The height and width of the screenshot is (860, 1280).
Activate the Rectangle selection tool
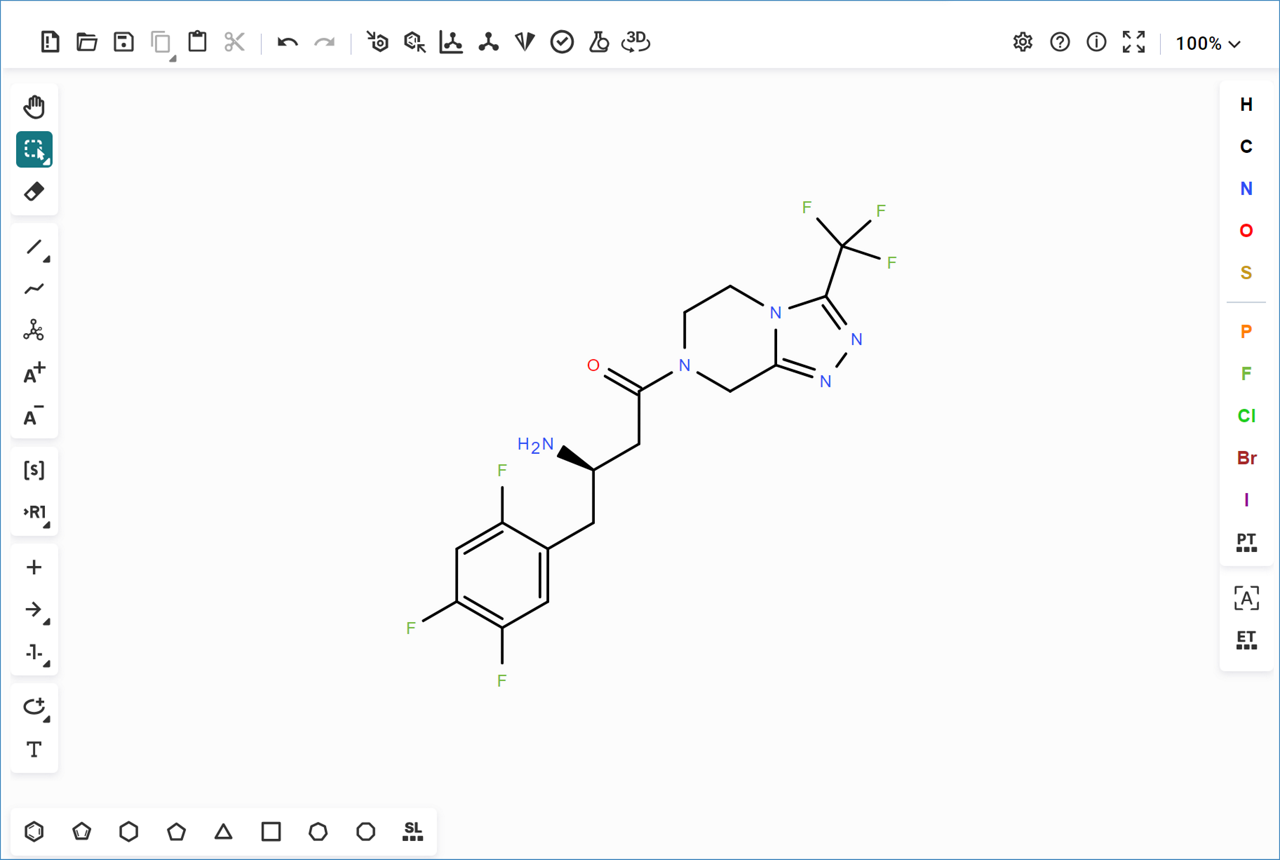pos(34,149)
